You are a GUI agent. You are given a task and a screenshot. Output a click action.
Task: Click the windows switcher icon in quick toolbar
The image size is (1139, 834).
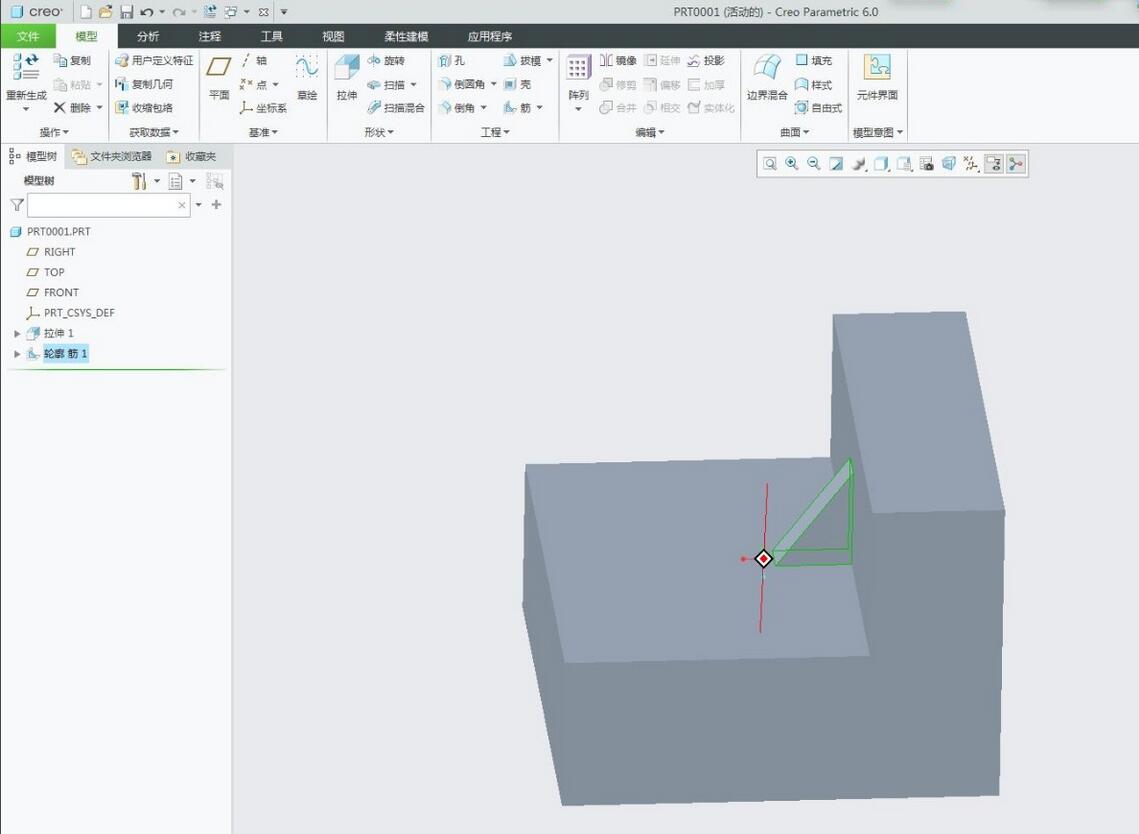(x=230, y=12)
